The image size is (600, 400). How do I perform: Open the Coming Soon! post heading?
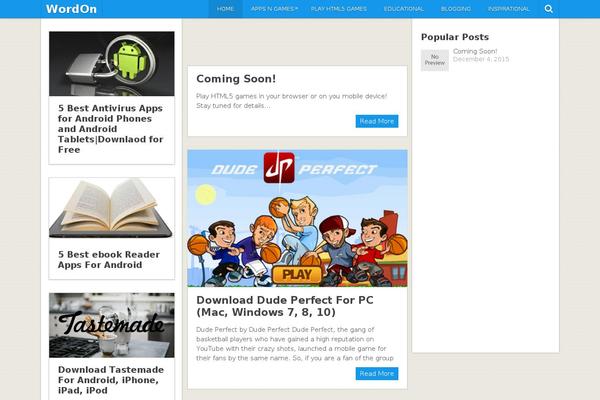tap(236, 79)
